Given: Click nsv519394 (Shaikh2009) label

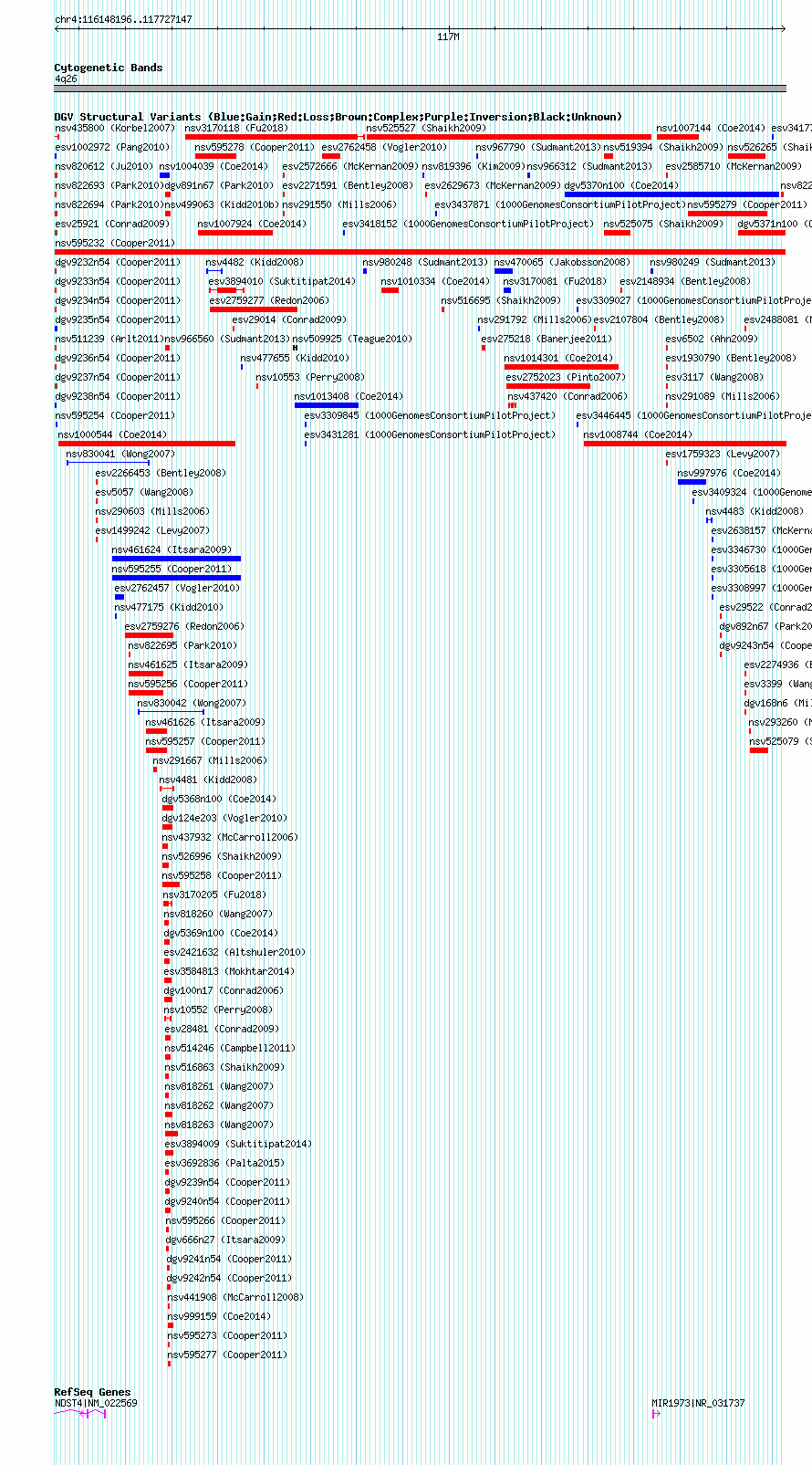Looking at the screenshot, I should coord(663,147).
